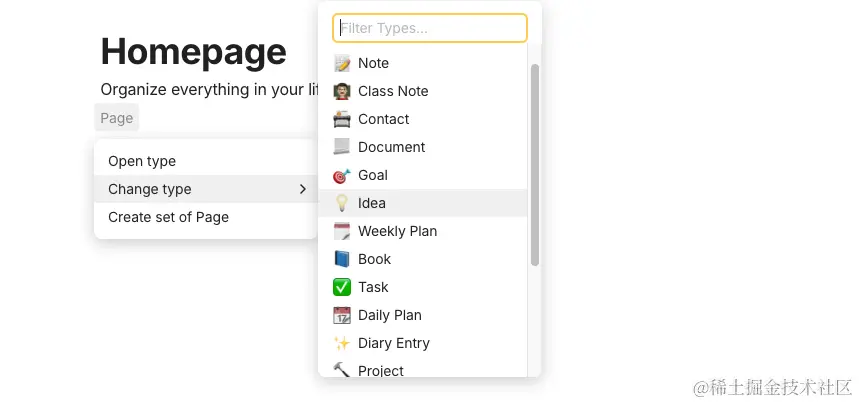This screenshot has height=404, width=859.
Task: Pick Document from the type list
Action: click(391, 147)
